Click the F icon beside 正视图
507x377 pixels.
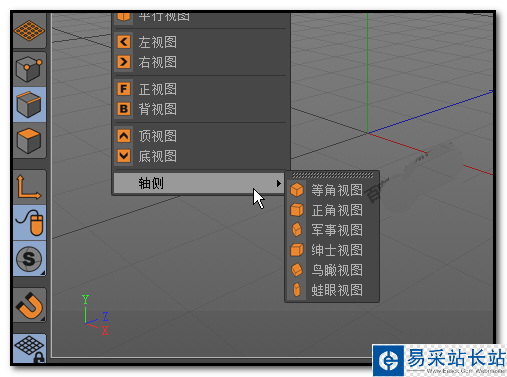(x=124, y=89)
